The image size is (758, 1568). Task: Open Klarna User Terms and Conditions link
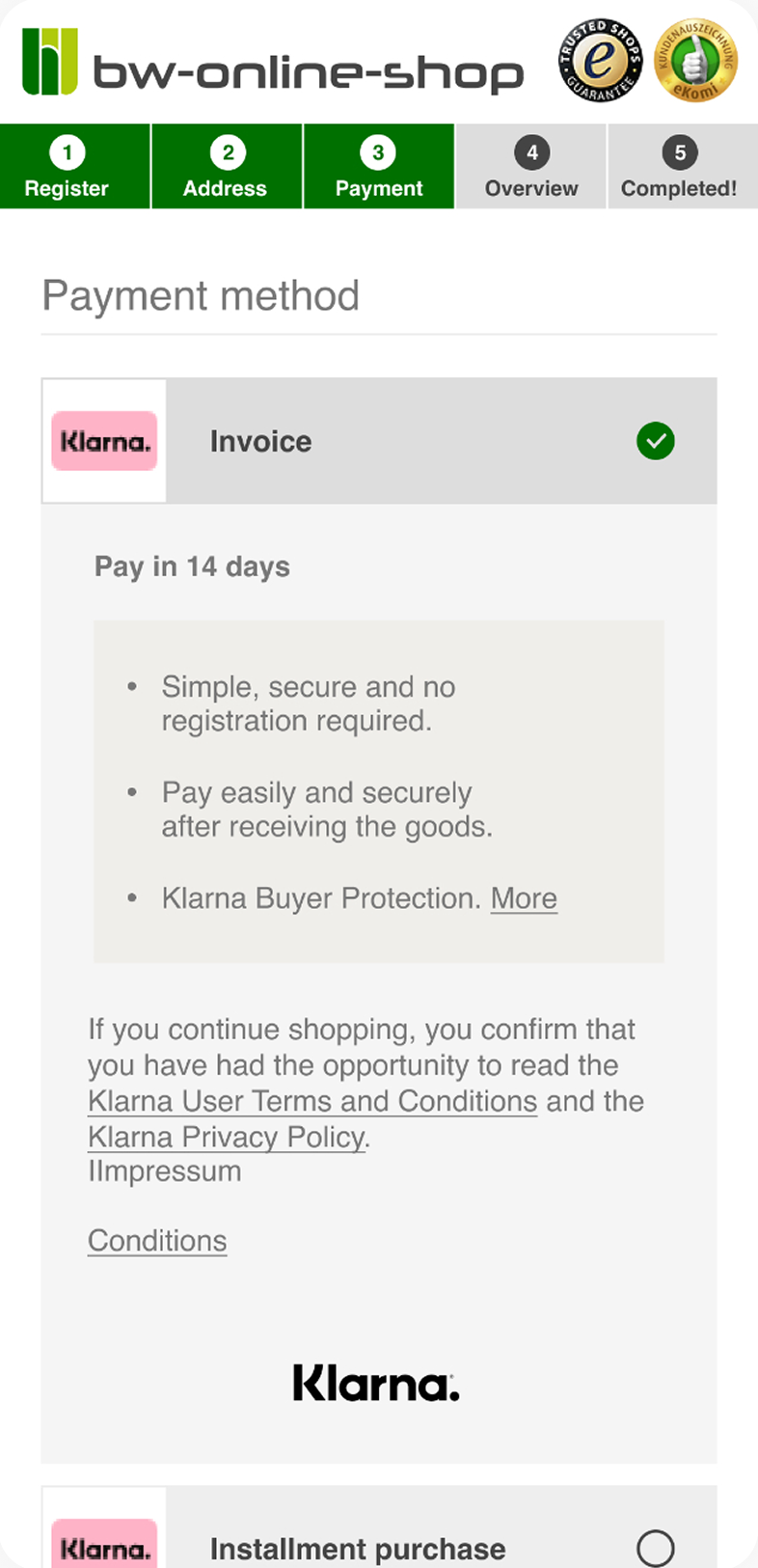pos(312,1101)
